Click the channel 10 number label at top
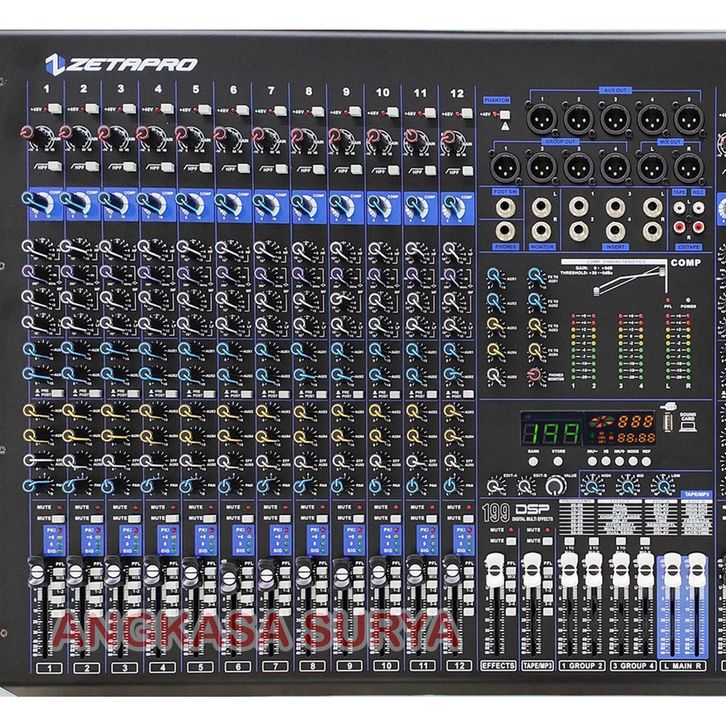This screenshot has width=726, height=726. (382, 91)
